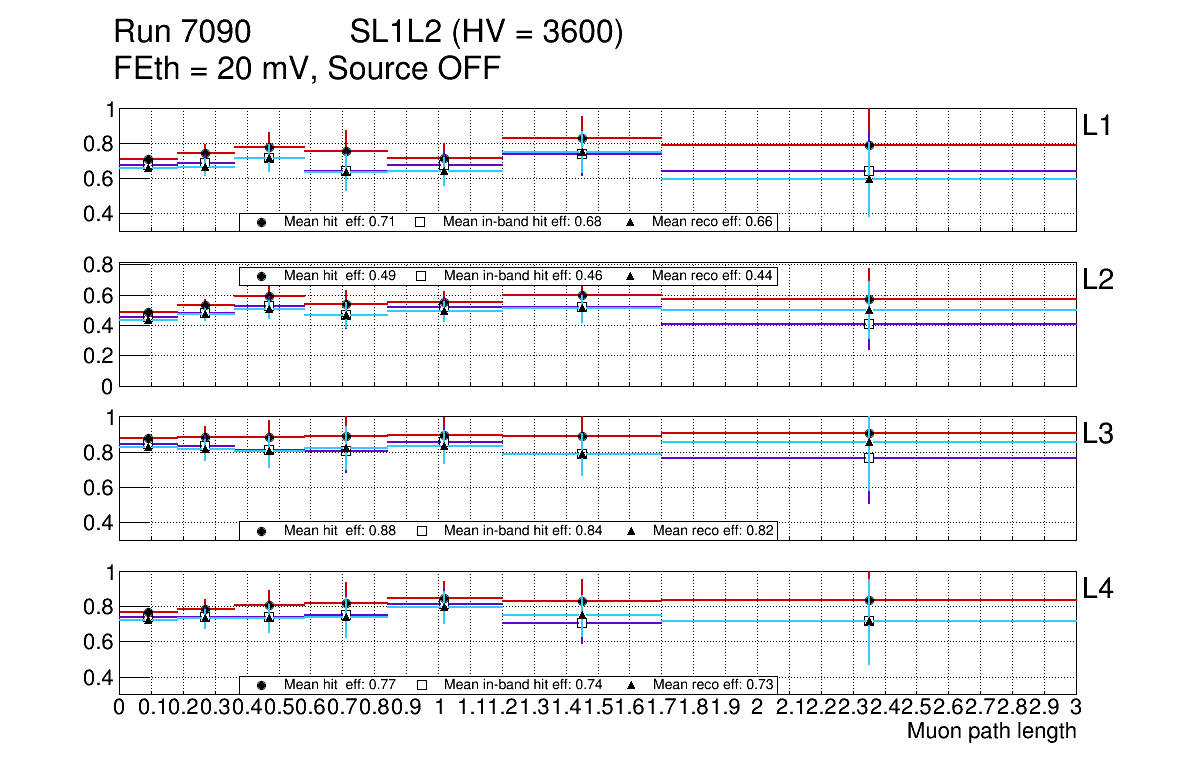Image resolution: width=1196 pixels, height=772 pixels.
Task: Click the triangle legend marker in L2 panel
Action: point(631,276)
